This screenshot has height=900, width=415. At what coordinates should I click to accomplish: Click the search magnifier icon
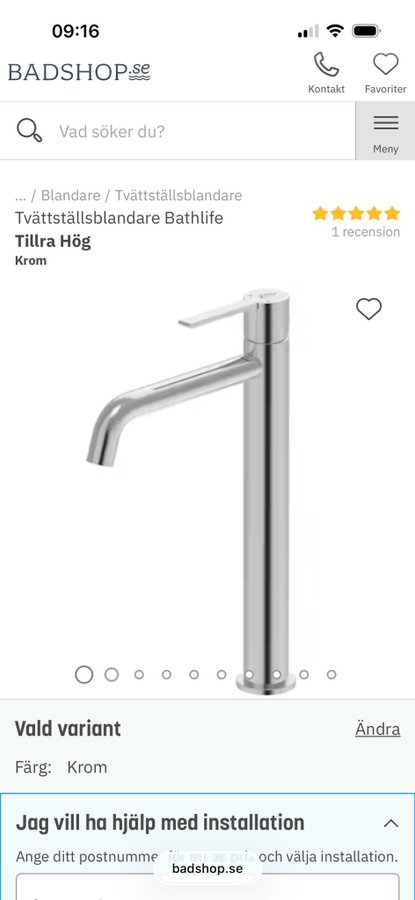click(29, 131)
